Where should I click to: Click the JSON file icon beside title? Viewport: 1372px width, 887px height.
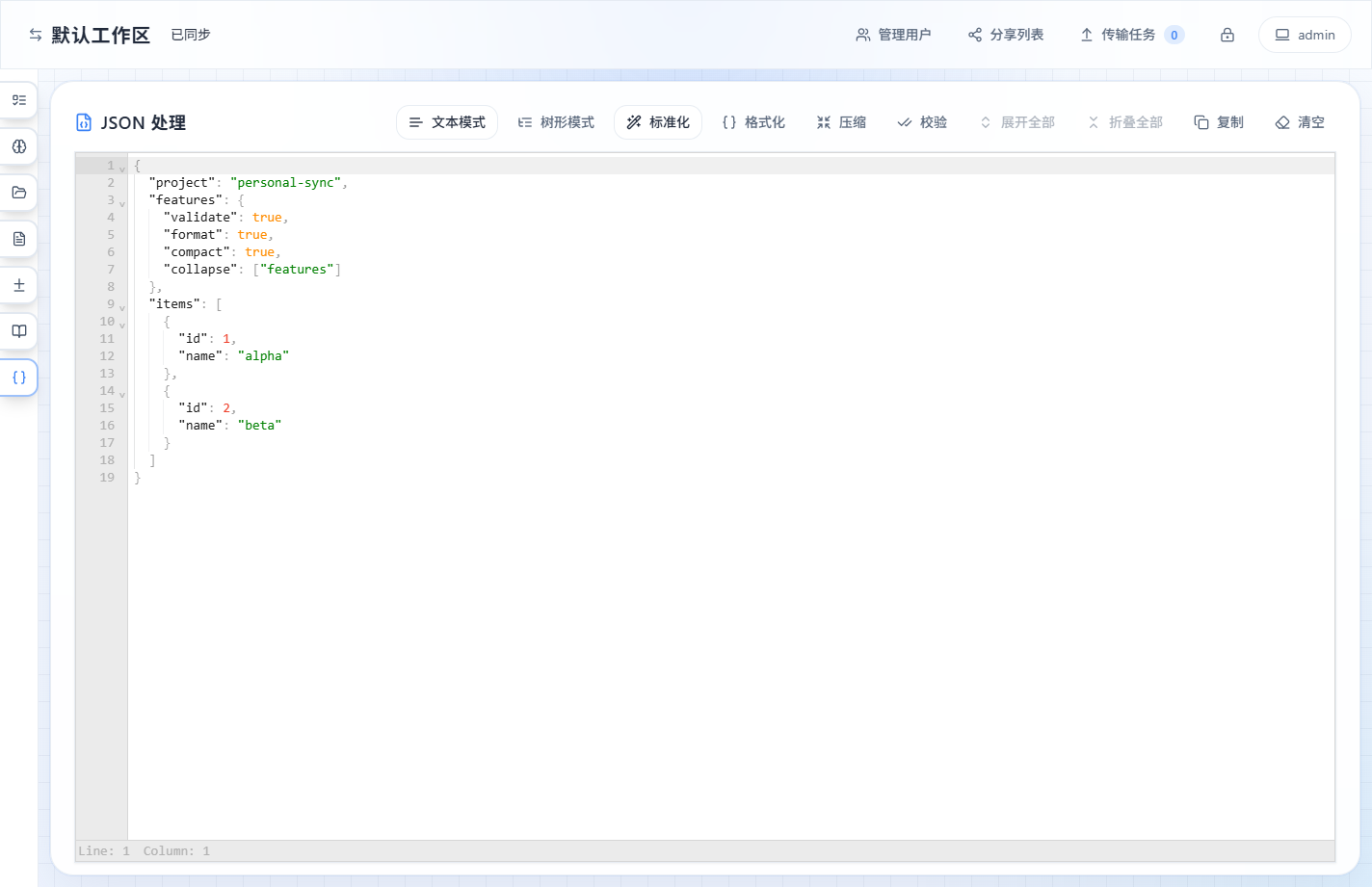point(84,122)
